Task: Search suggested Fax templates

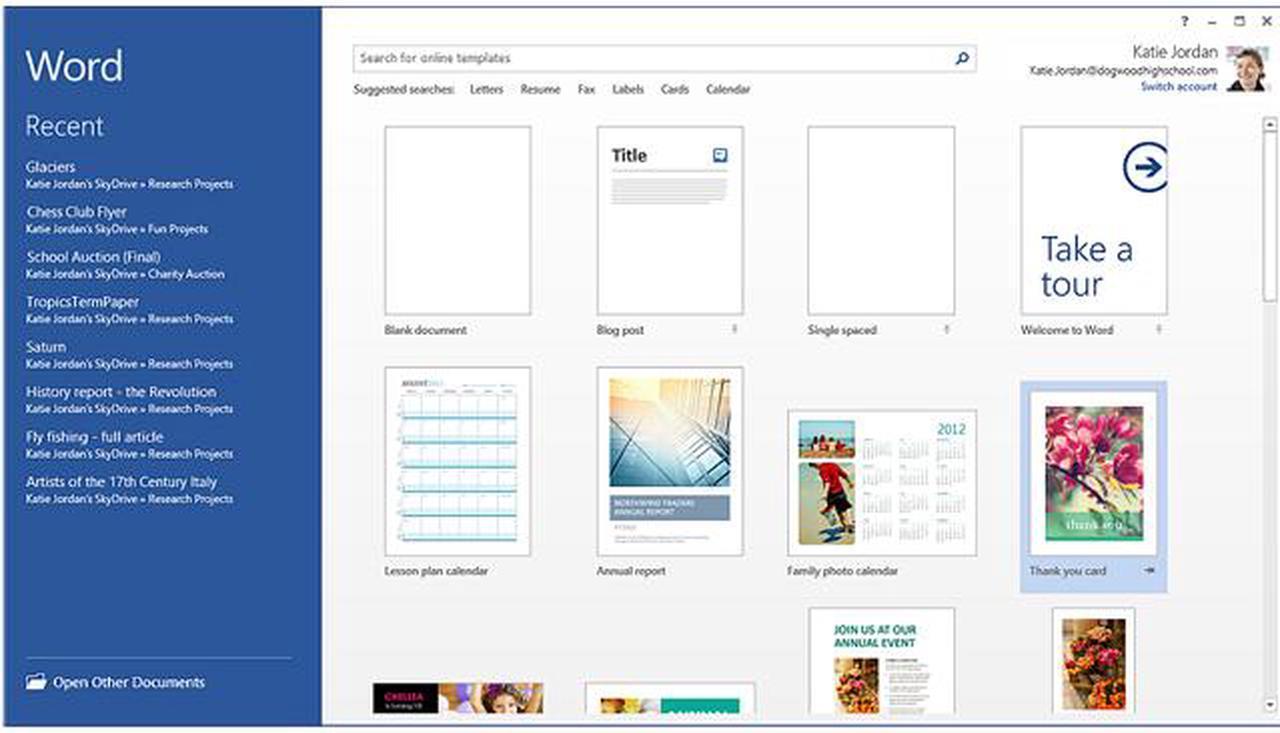Action: [586, 89]
